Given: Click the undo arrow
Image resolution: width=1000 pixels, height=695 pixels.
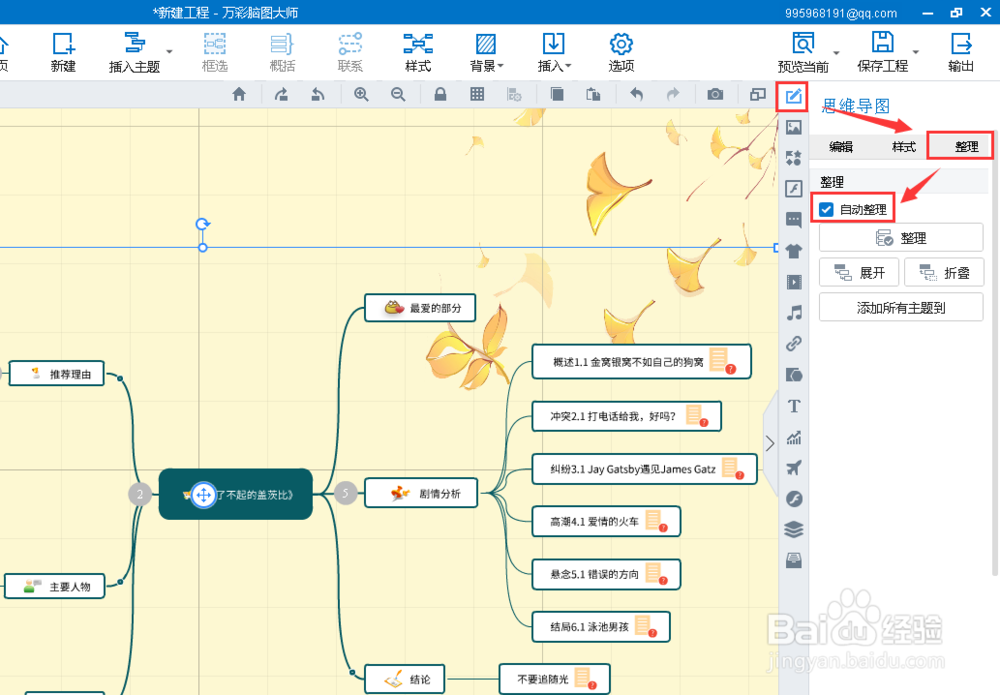Looking at the screenshot, I should 636,94.
